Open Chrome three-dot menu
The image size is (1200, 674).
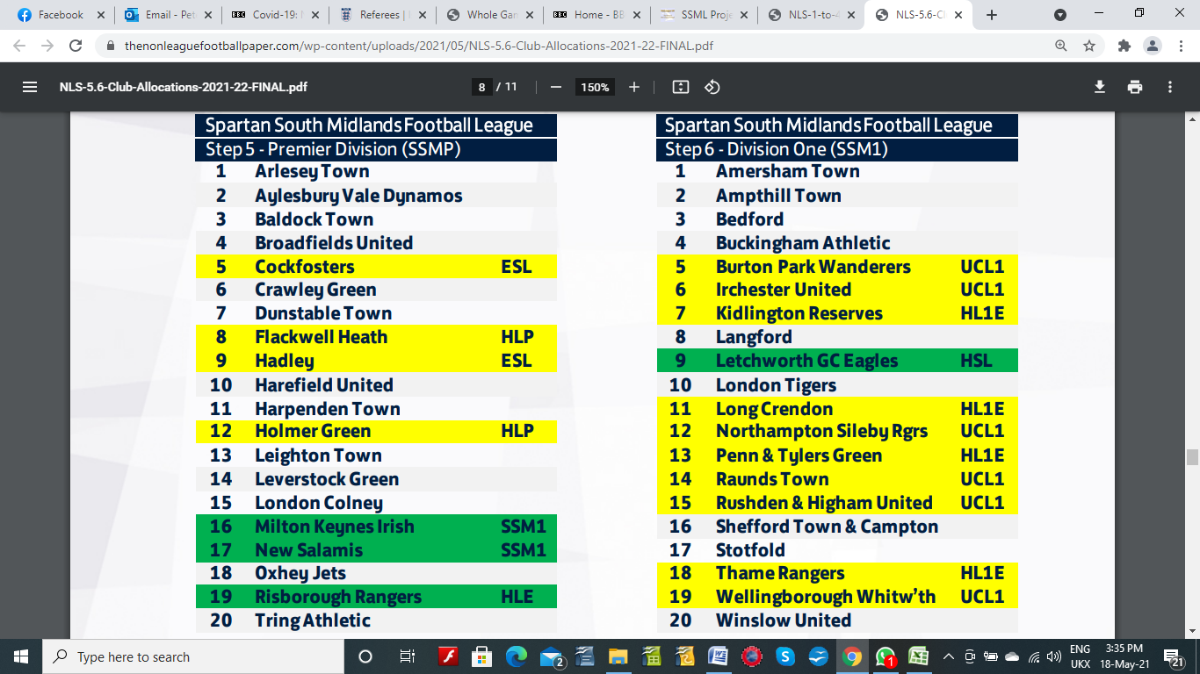(1180, 46)
